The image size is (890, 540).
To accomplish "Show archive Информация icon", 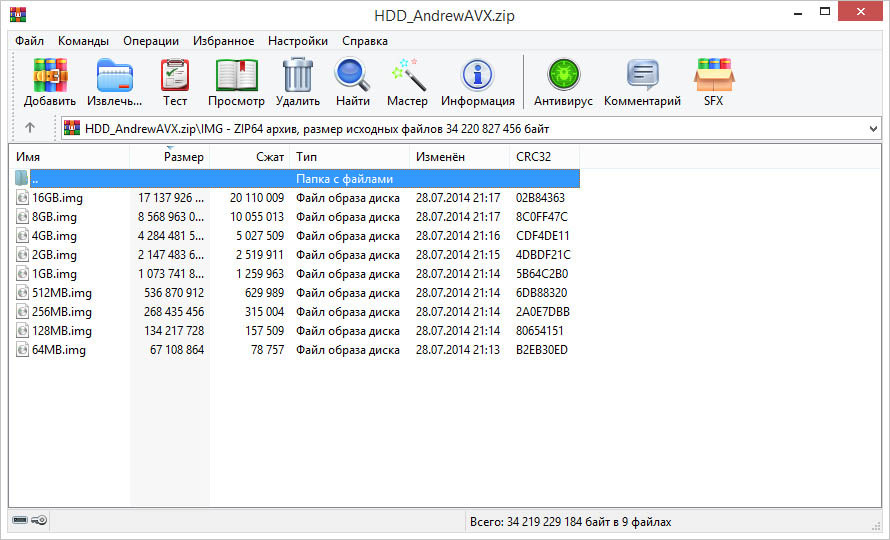I will click(477, 74).
